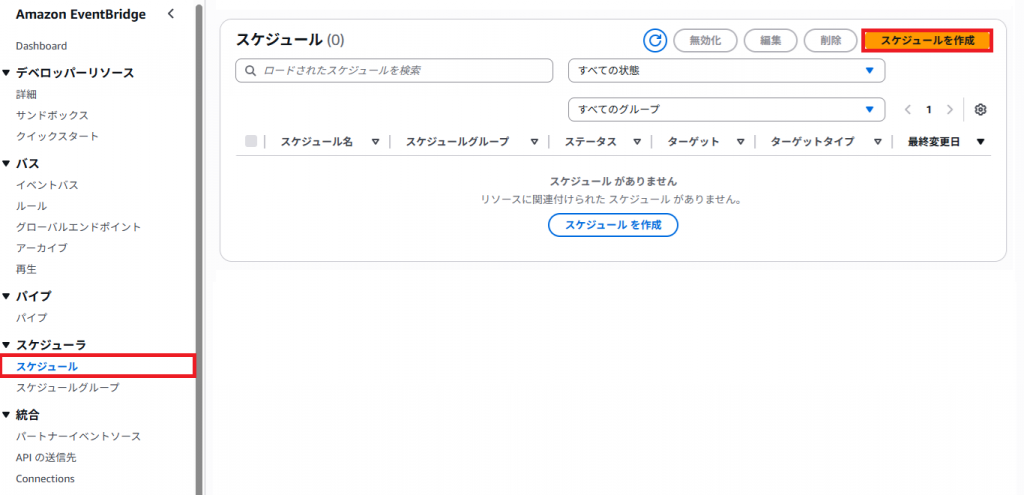This screenshot has width=1024, height=495.
Task: Collapse the バス sidebar section
Action: (7, 163)
